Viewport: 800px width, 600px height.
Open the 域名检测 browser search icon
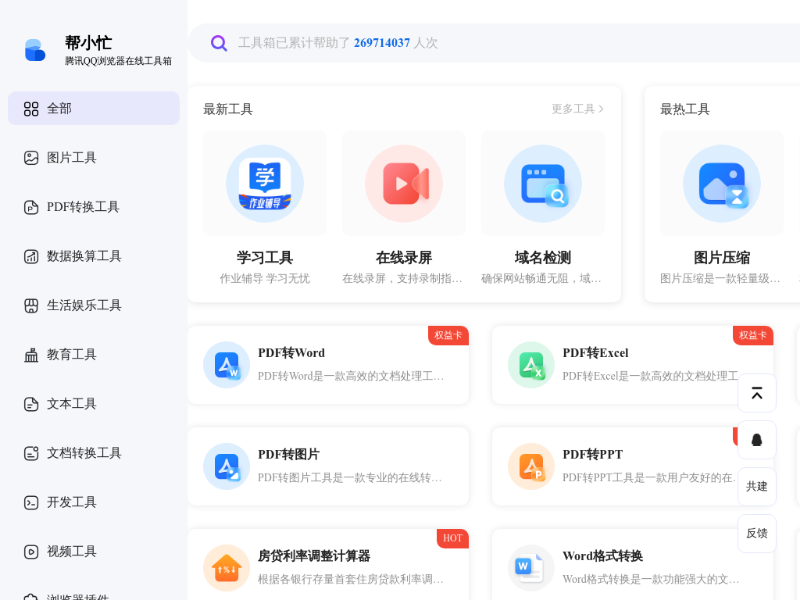[x=543, y=184]
